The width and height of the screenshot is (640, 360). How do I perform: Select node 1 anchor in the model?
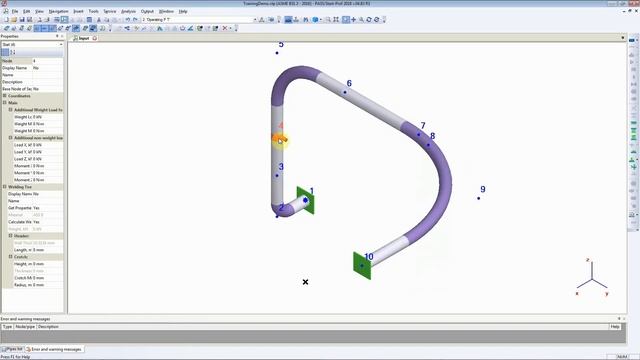305,200
